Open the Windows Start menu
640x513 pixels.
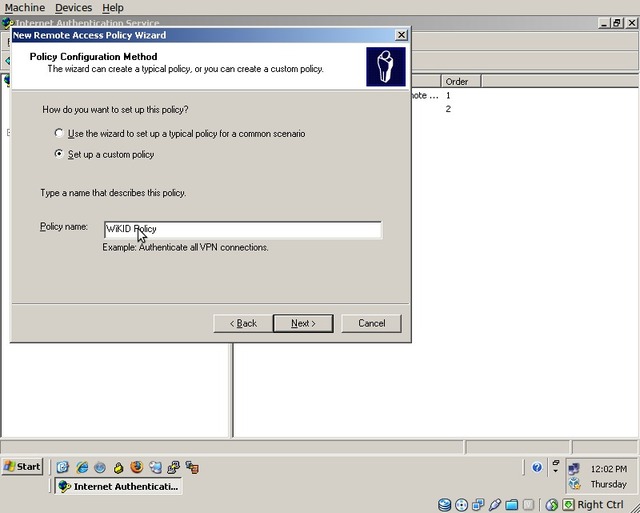pos(23,467)
